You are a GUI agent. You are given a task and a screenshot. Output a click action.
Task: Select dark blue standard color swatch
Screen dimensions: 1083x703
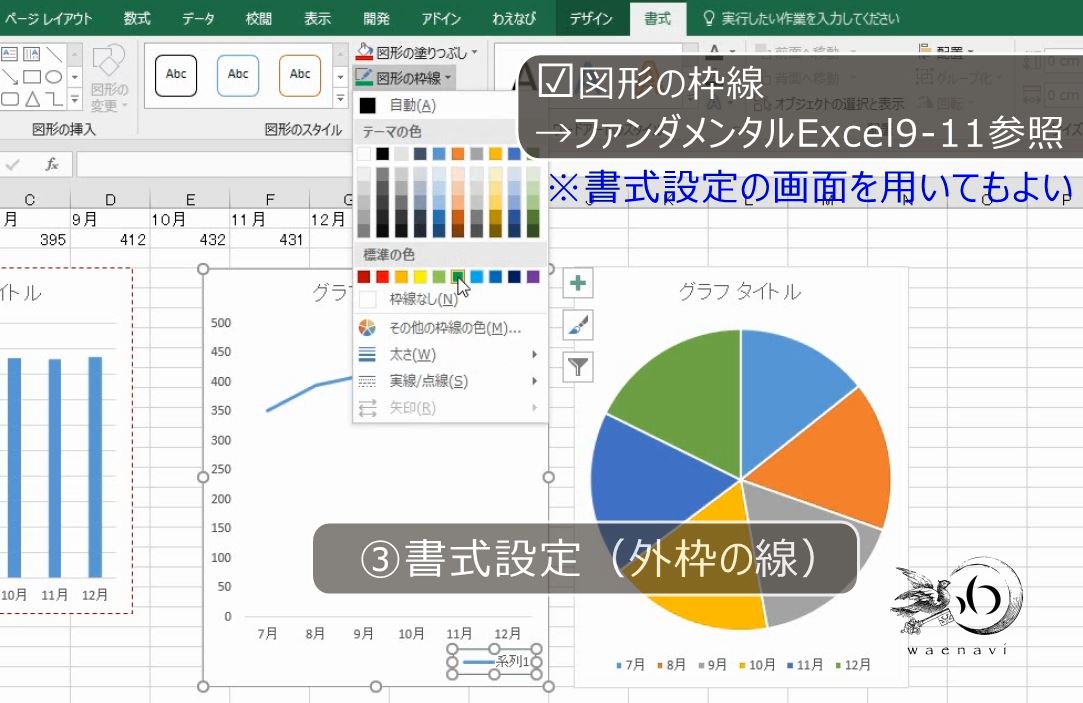click(514, 277)
